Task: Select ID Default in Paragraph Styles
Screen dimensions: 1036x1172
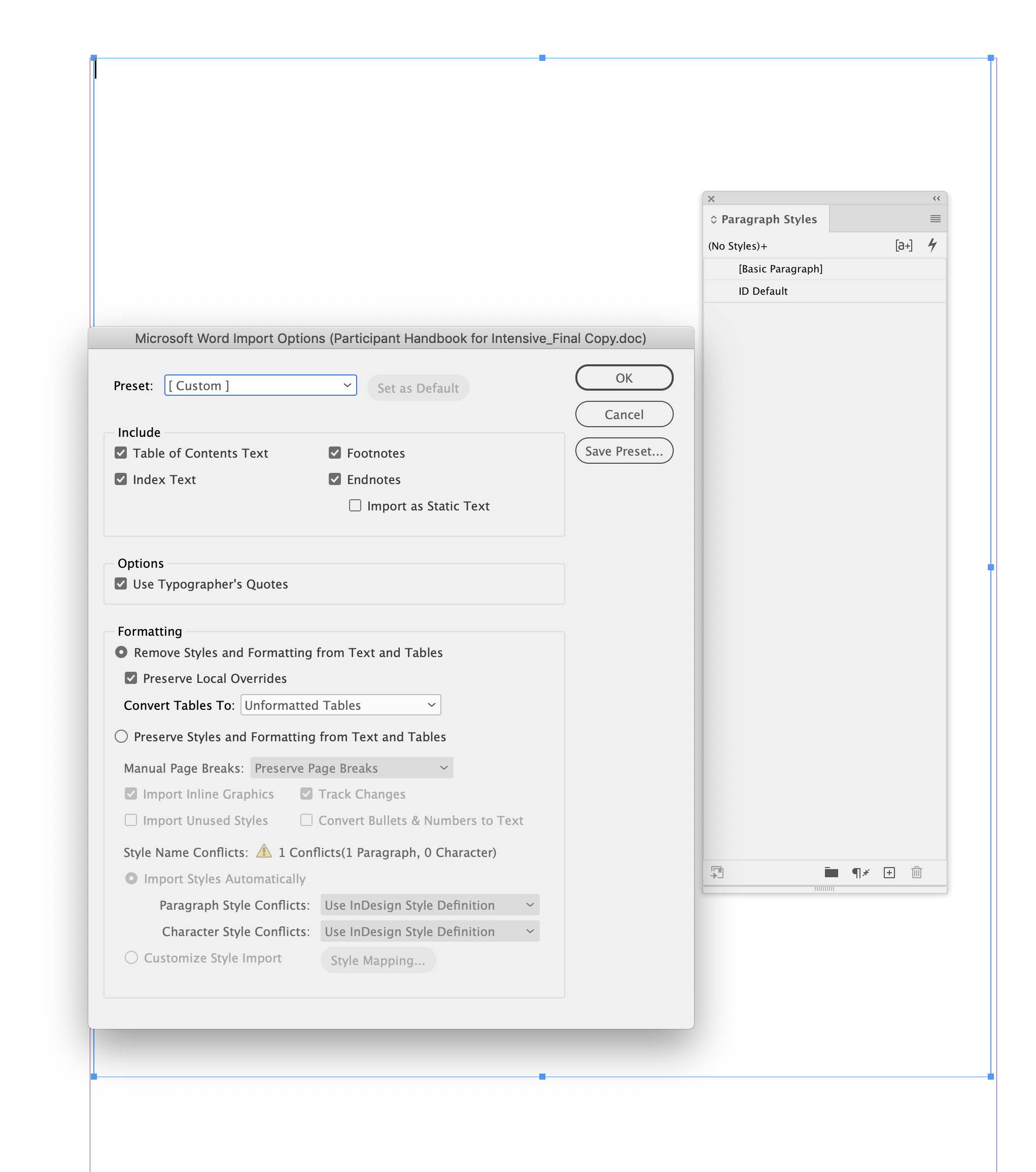Action: tap(763, 291)
